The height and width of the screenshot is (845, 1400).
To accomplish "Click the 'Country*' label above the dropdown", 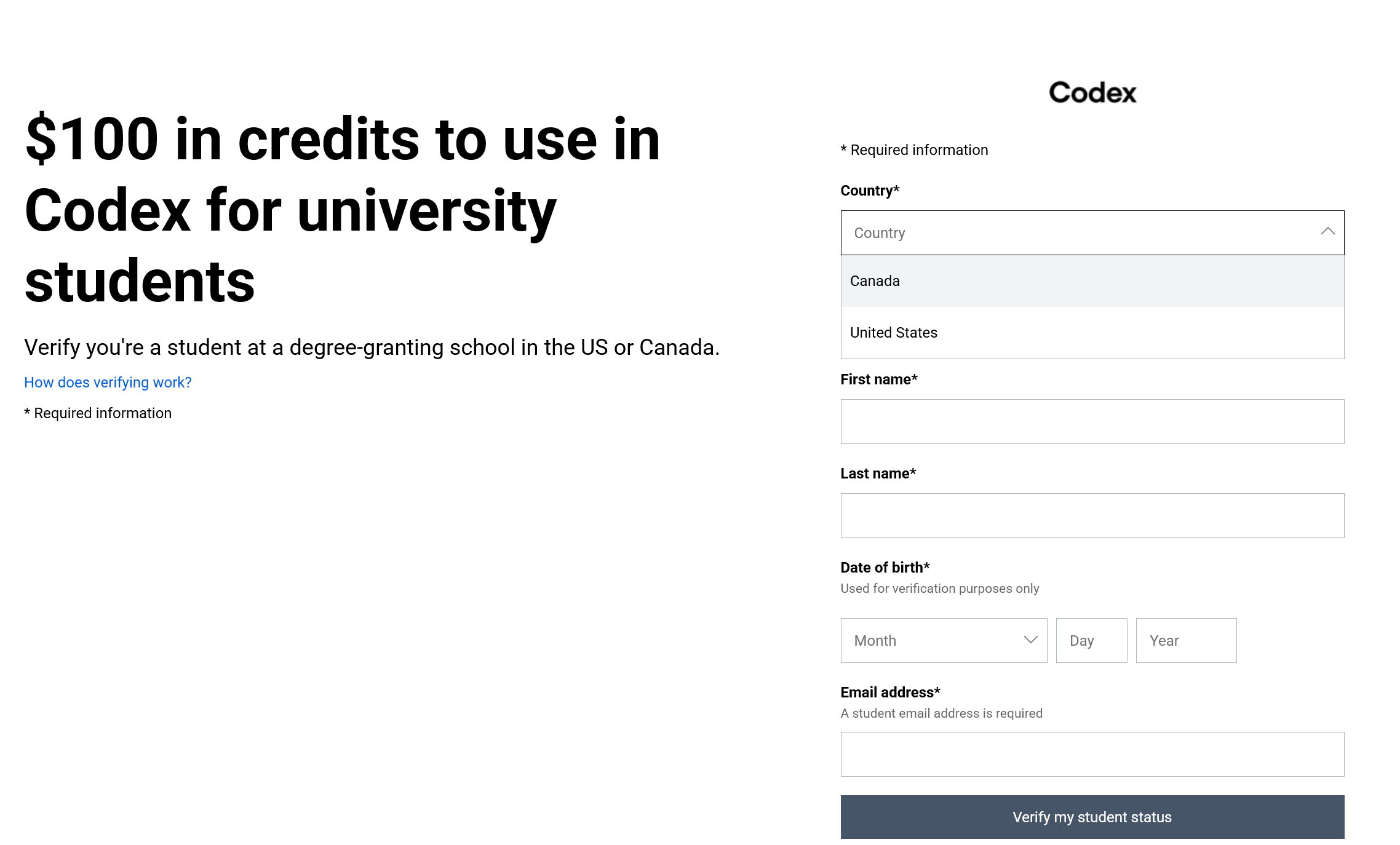I will pos(869,191).
